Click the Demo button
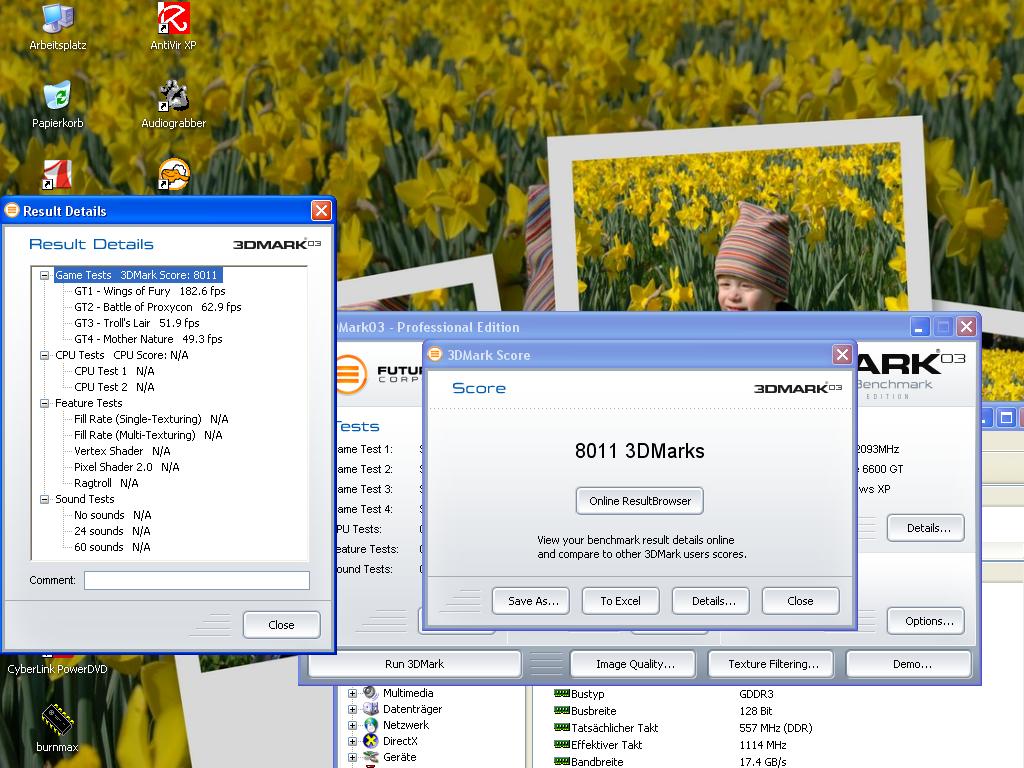Screen dimensions: 1024x768 coord(909,664)
